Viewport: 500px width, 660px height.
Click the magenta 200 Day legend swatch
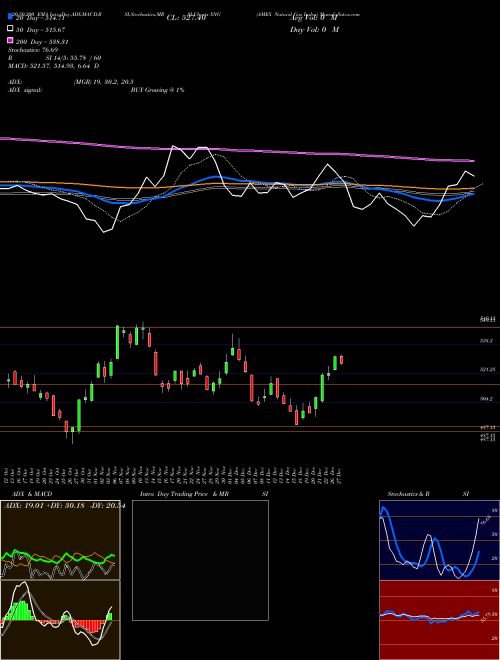pos(10,40)
